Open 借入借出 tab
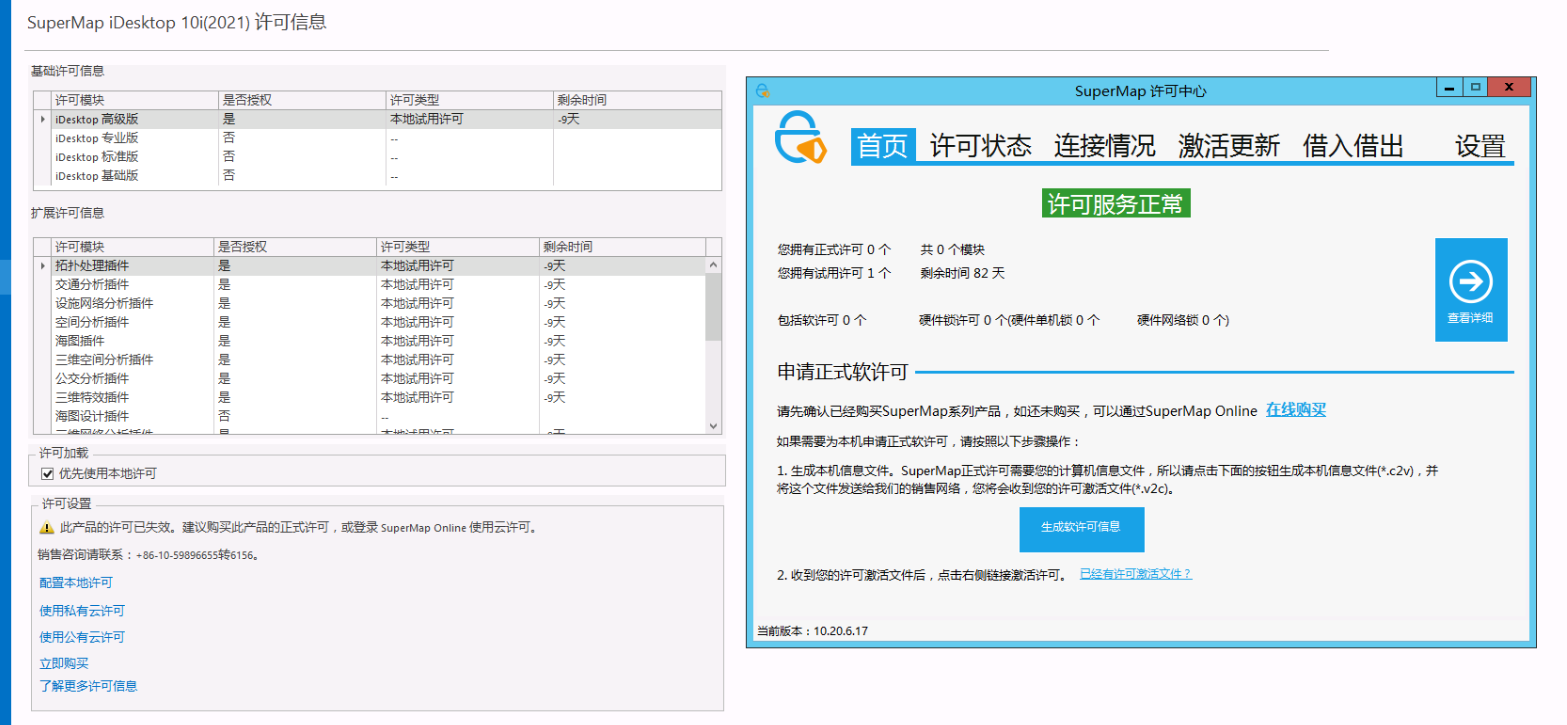 (1353, 146)
